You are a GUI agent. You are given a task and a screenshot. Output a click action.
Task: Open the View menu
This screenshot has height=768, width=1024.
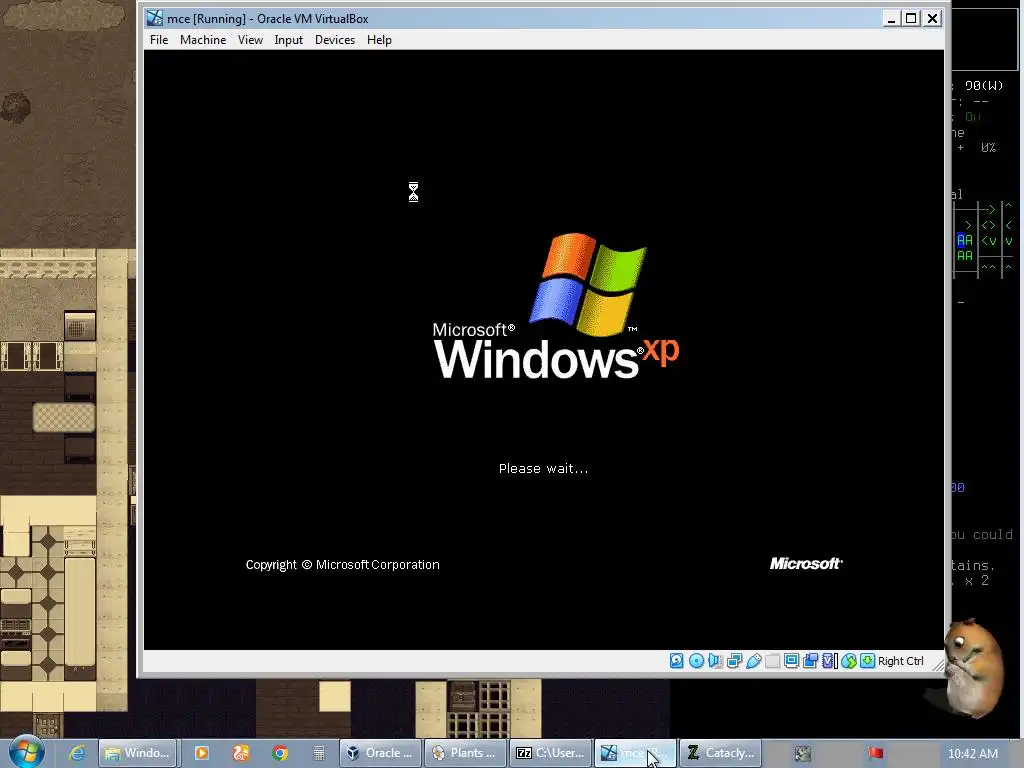(x=250, y=40)
